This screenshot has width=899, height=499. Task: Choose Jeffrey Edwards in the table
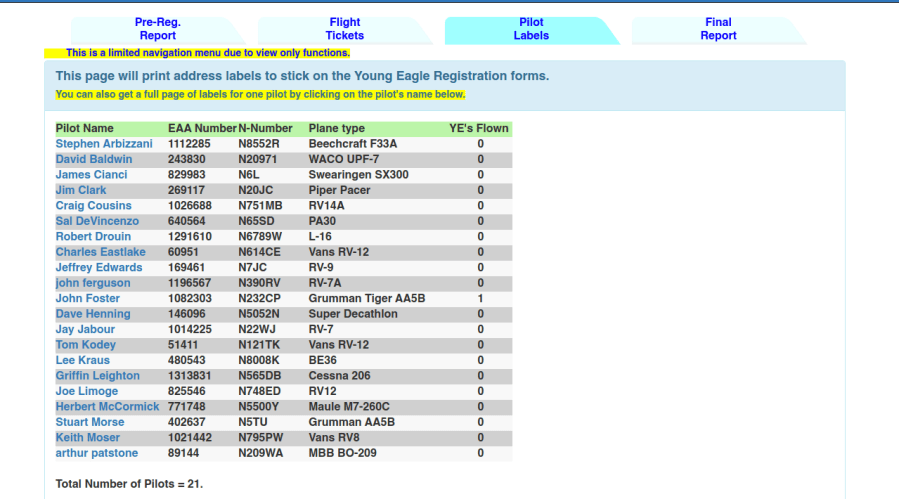(99, 268)
